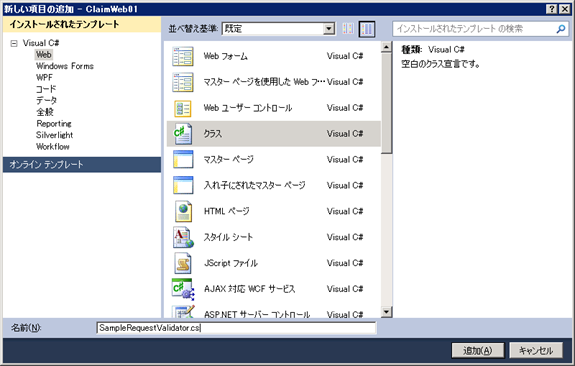Screen dimensions: 575x366
Task: Select the クラス template name
Action: click(213, 134)
